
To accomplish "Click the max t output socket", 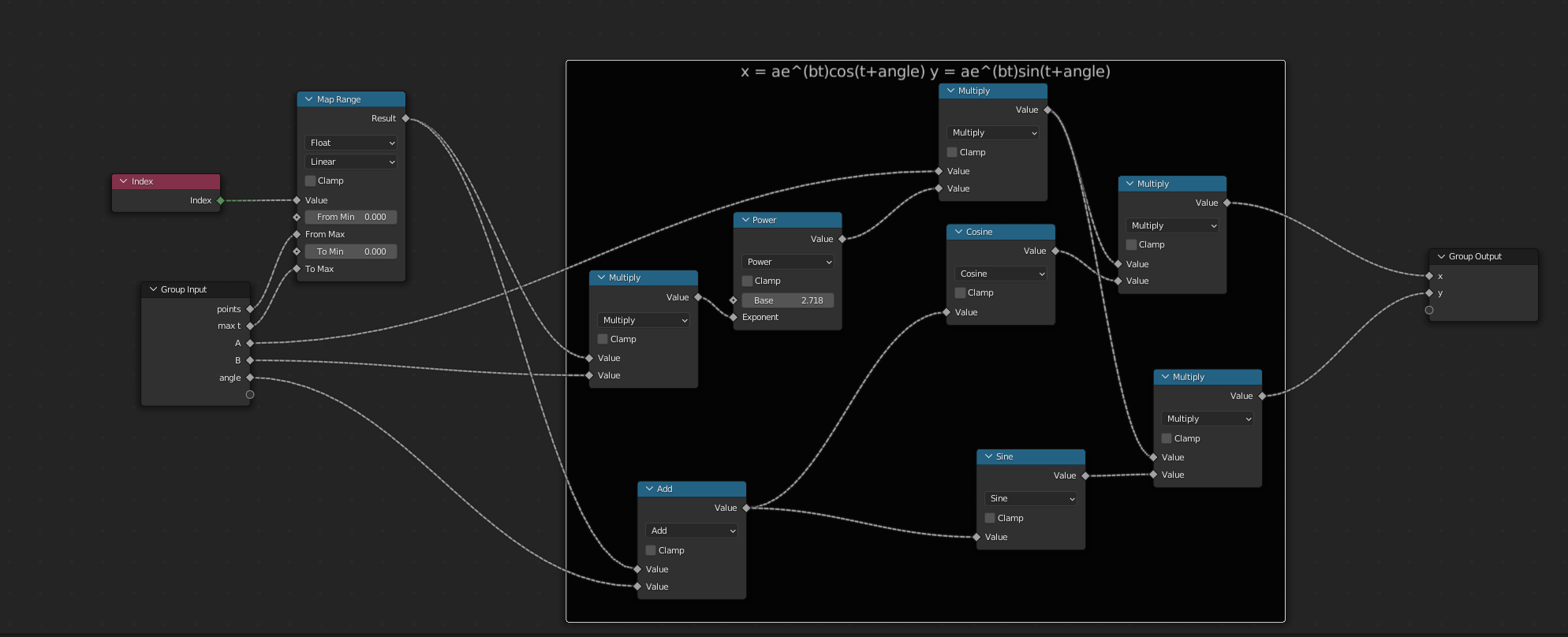I will point(250,326).
